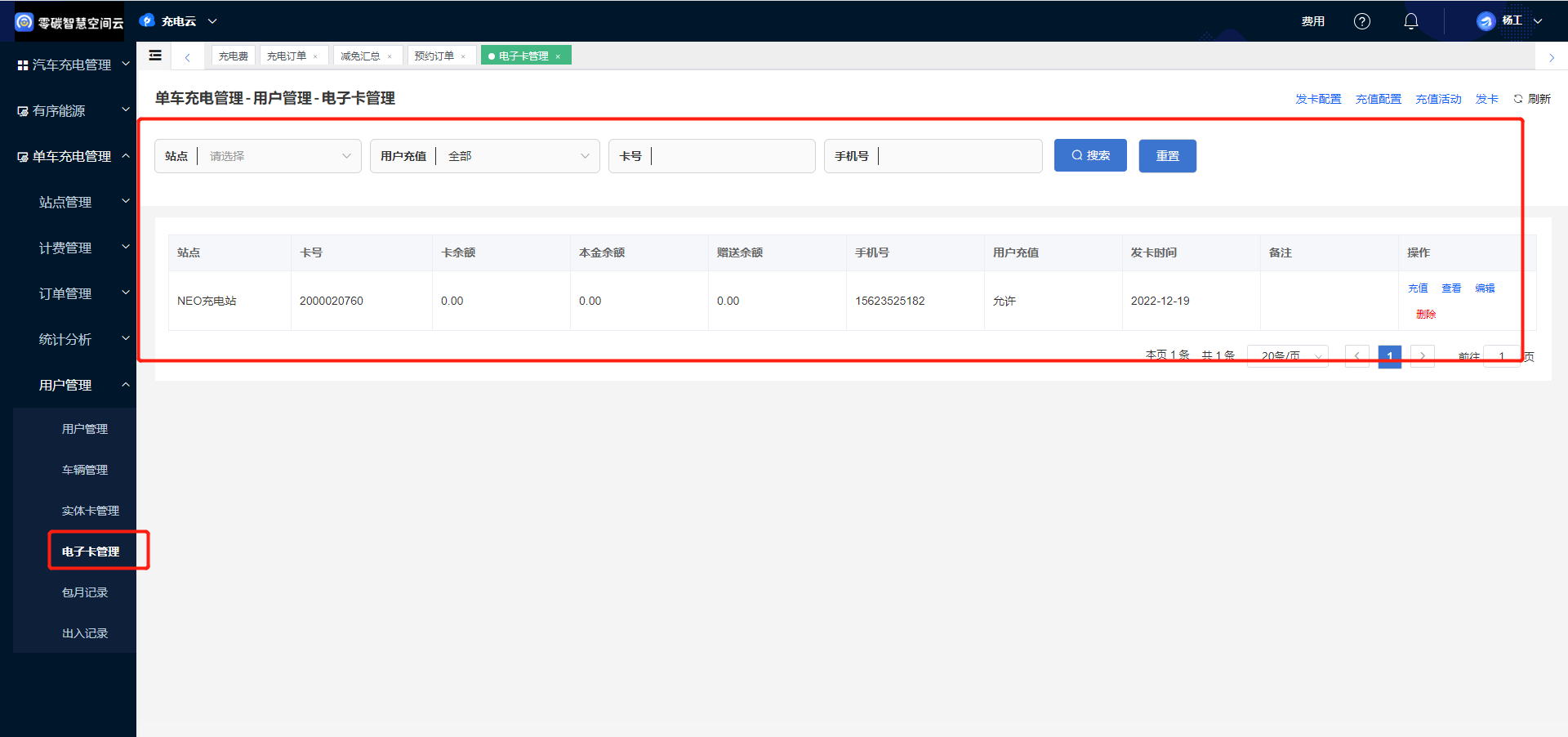The width and height of the screenshot is (1568, 737).
Task: Click 编辑 for card 2000020760
Action: [x=1485, y=288]
